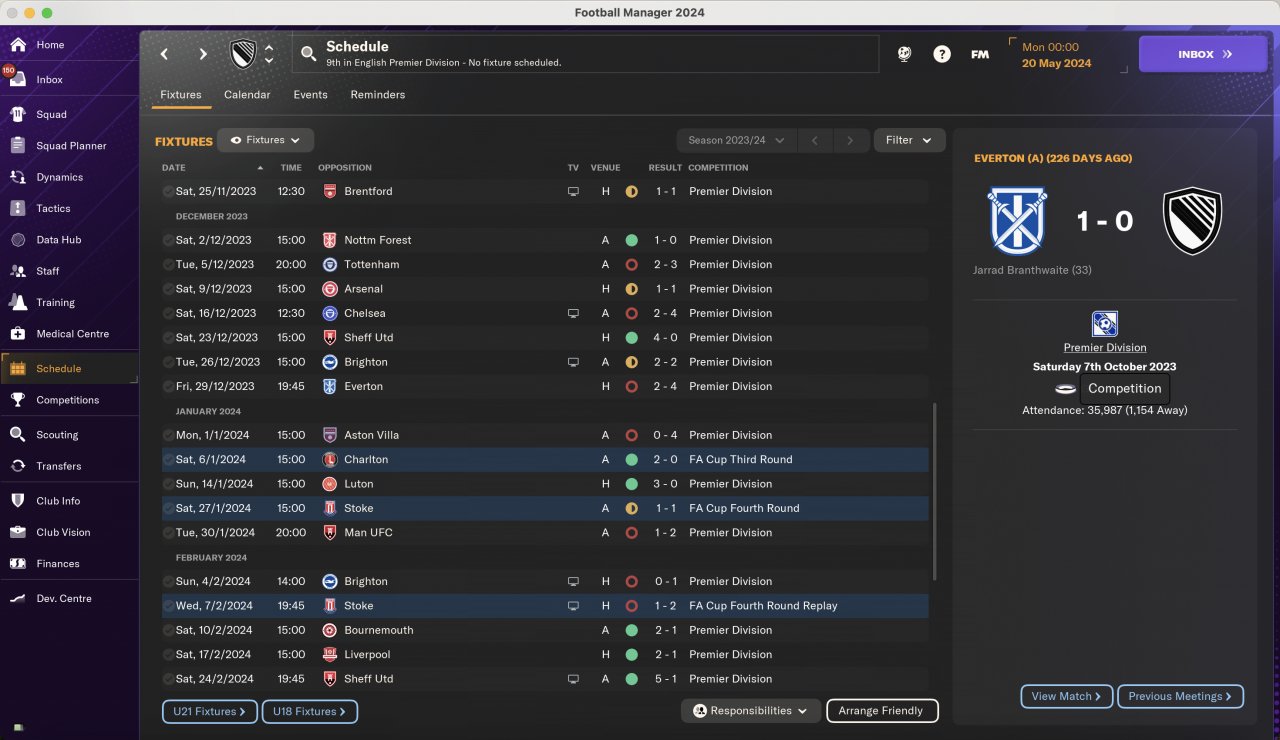Tick the circle beside the Liverpool fixture
Image resolution: width=1280 pixels, height=740 pixels.
[168, 655]
